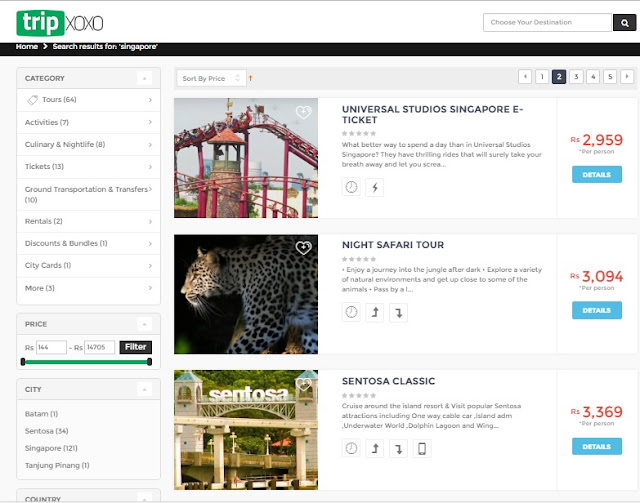Click up-arrow pickup icon under Sentosa Classic

tap(375, 448)
